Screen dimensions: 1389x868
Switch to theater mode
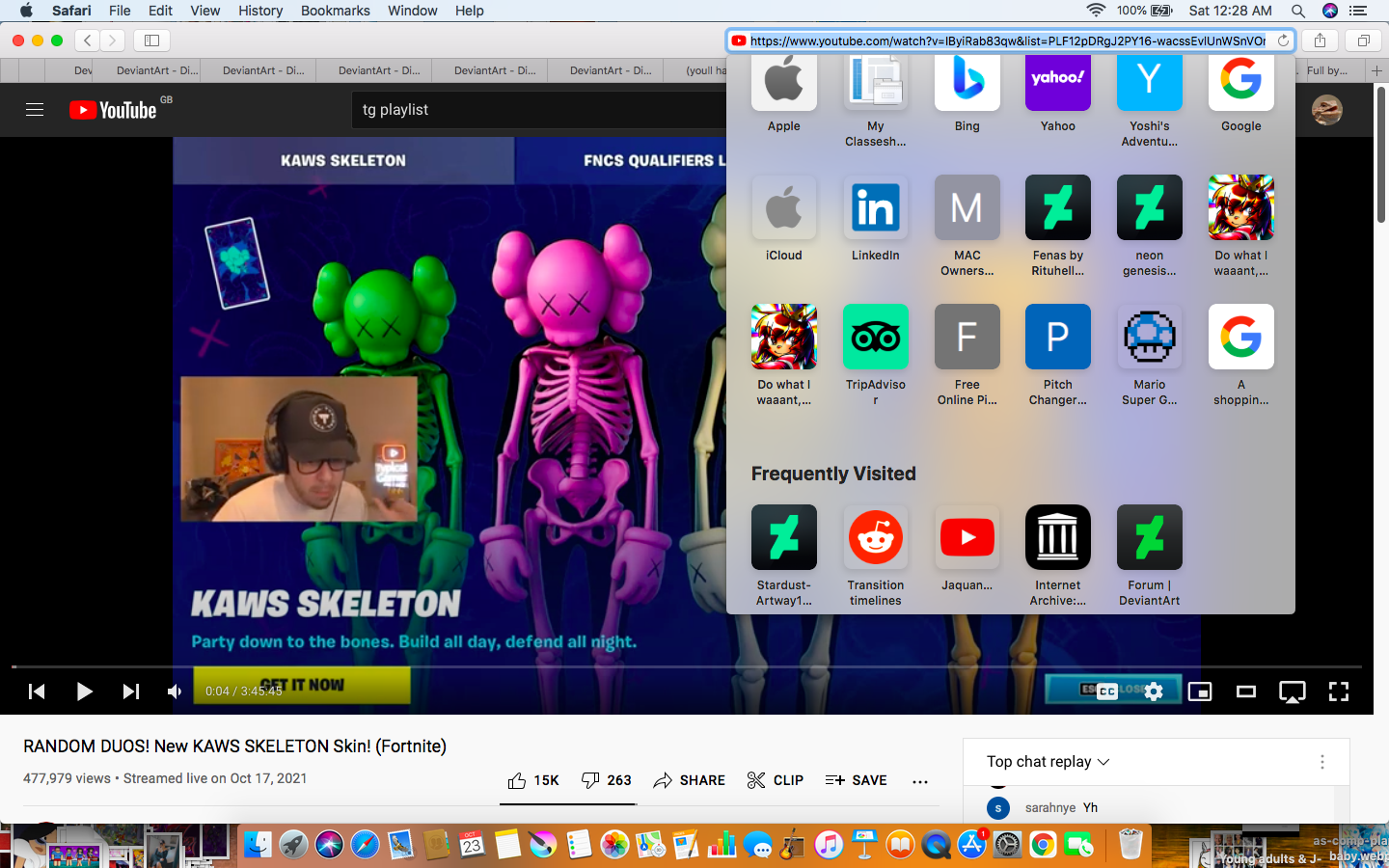[1246, 691]
